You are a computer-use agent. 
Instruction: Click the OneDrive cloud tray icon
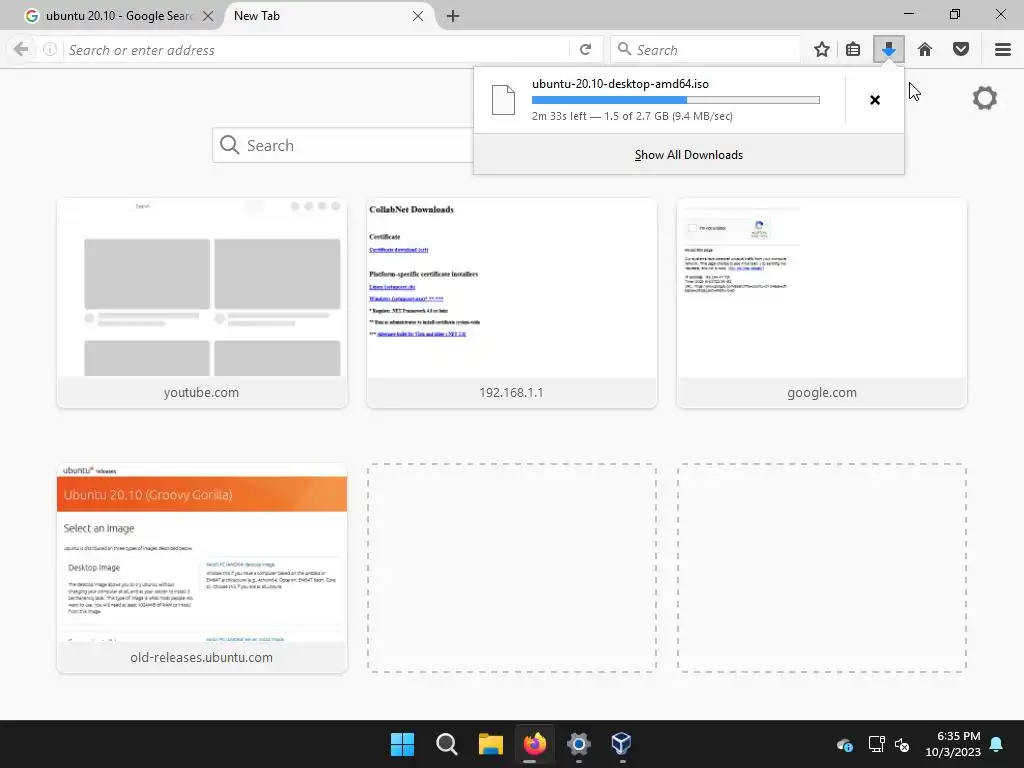click(x=845, y=744)
